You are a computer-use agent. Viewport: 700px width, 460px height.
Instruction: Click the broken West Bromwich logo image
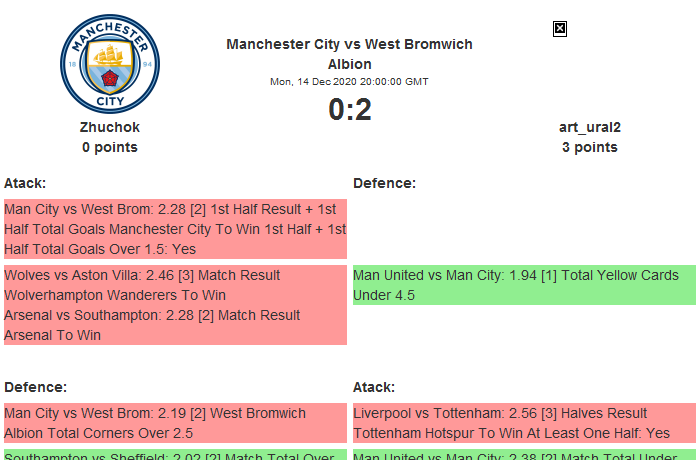[560, 29]
